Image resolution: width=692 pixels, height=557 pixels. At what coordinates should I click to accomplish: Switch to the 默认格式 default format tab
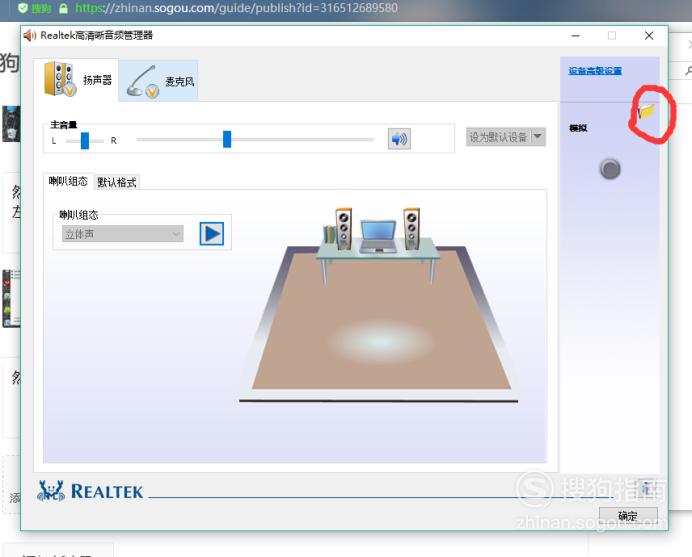pyautogui.click(x=117, y=182)
